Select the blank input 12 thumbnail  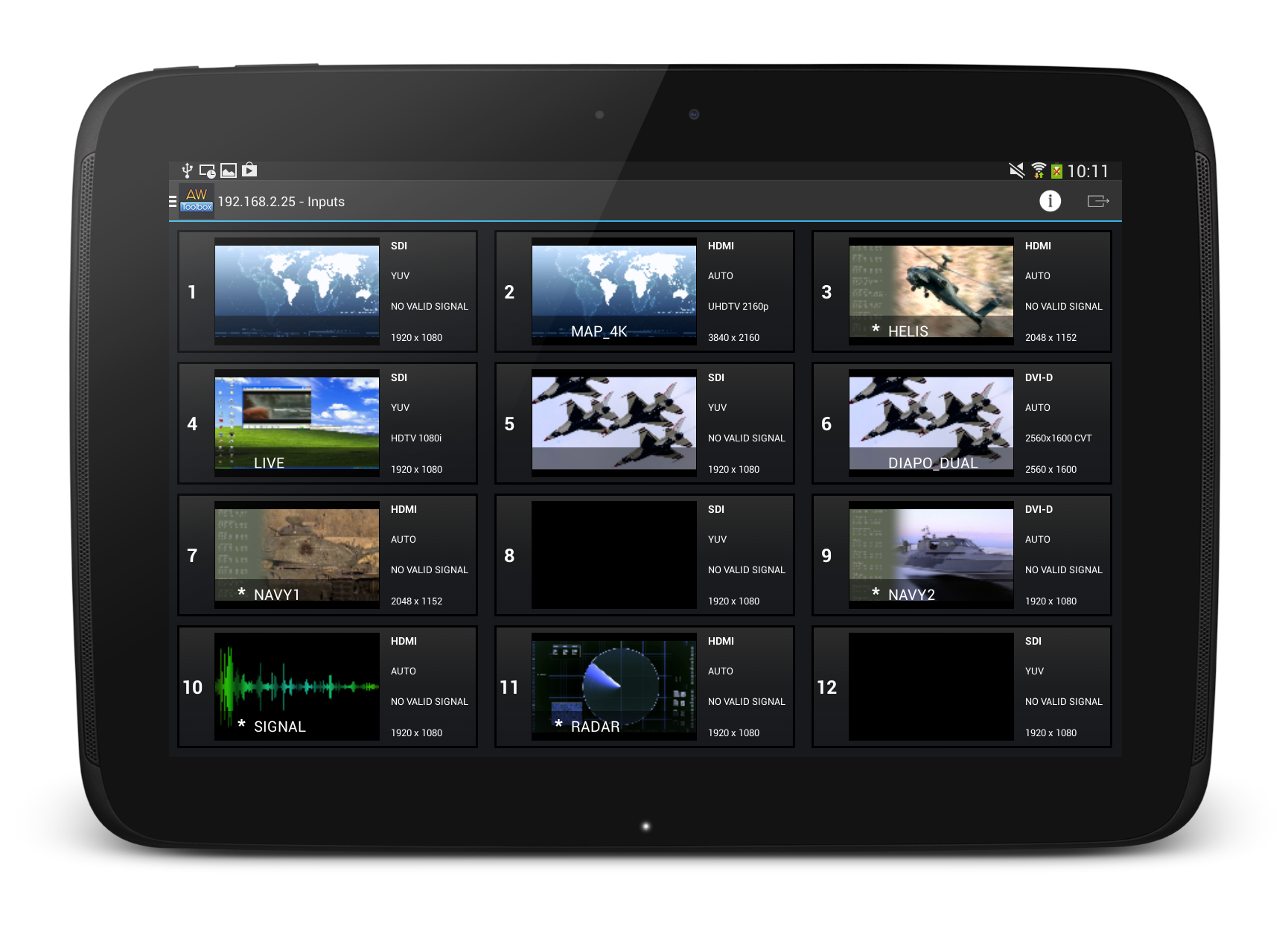pos(931,687)
